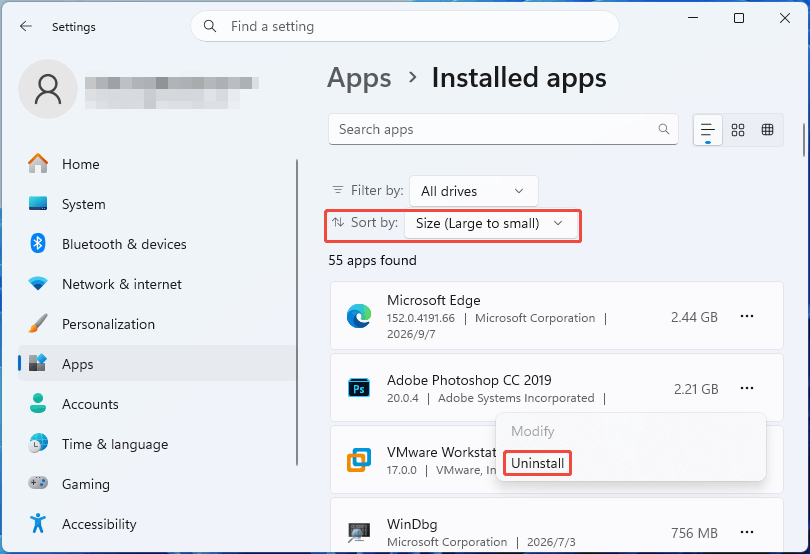
Task: Click the System monitor icon
Action: click(38, 204)
